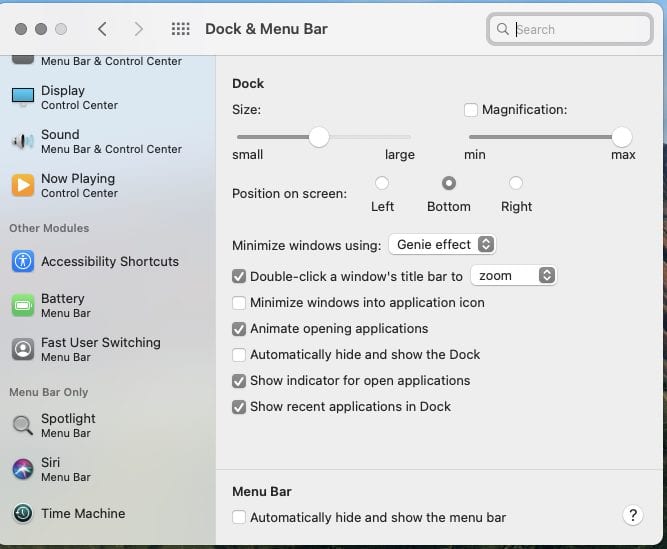Select the Sound speaker icon

[23, 141]
